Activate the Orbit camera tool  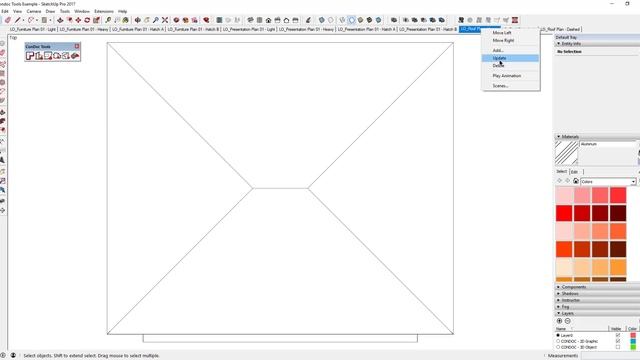138,20
